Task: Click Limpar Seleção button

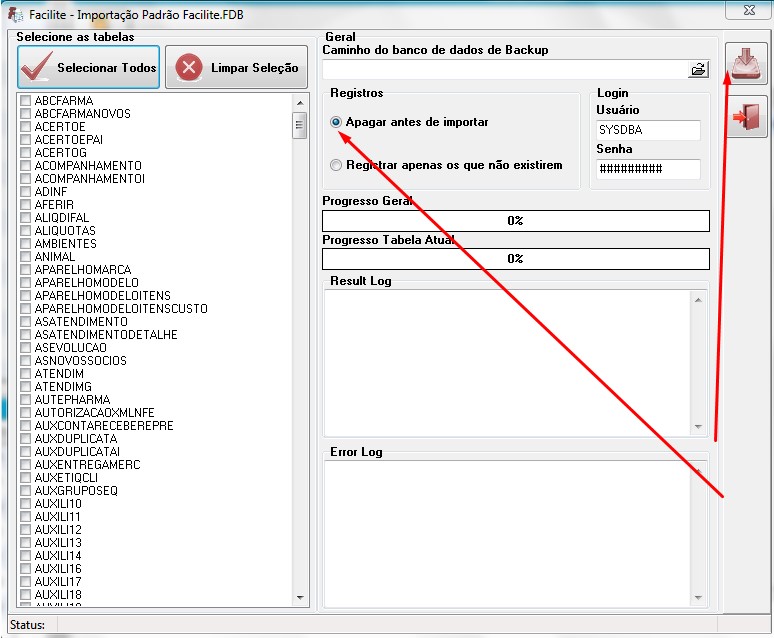Action: [236, 67]
